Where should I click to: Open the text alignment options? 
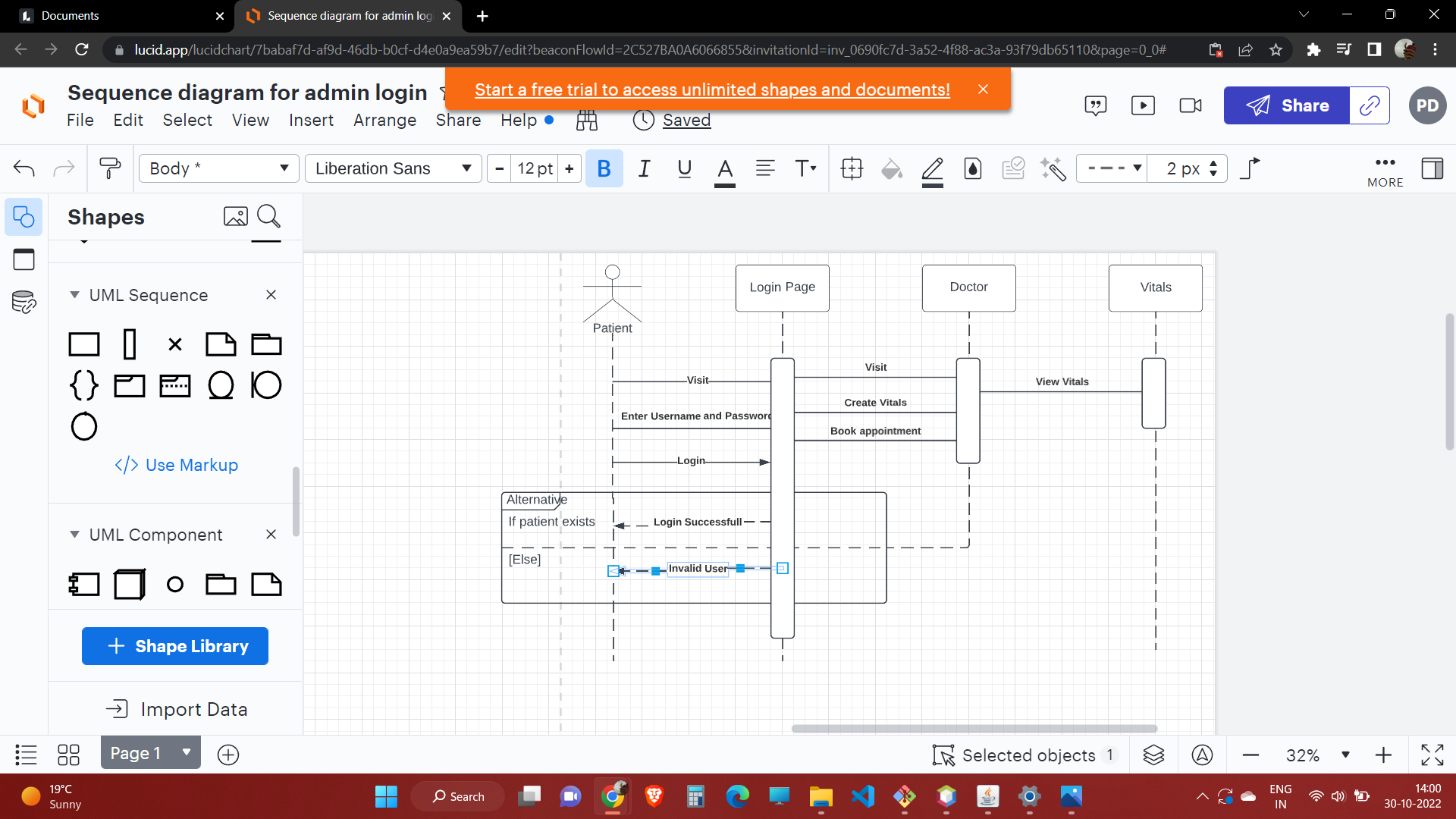(x=765, y=168)
